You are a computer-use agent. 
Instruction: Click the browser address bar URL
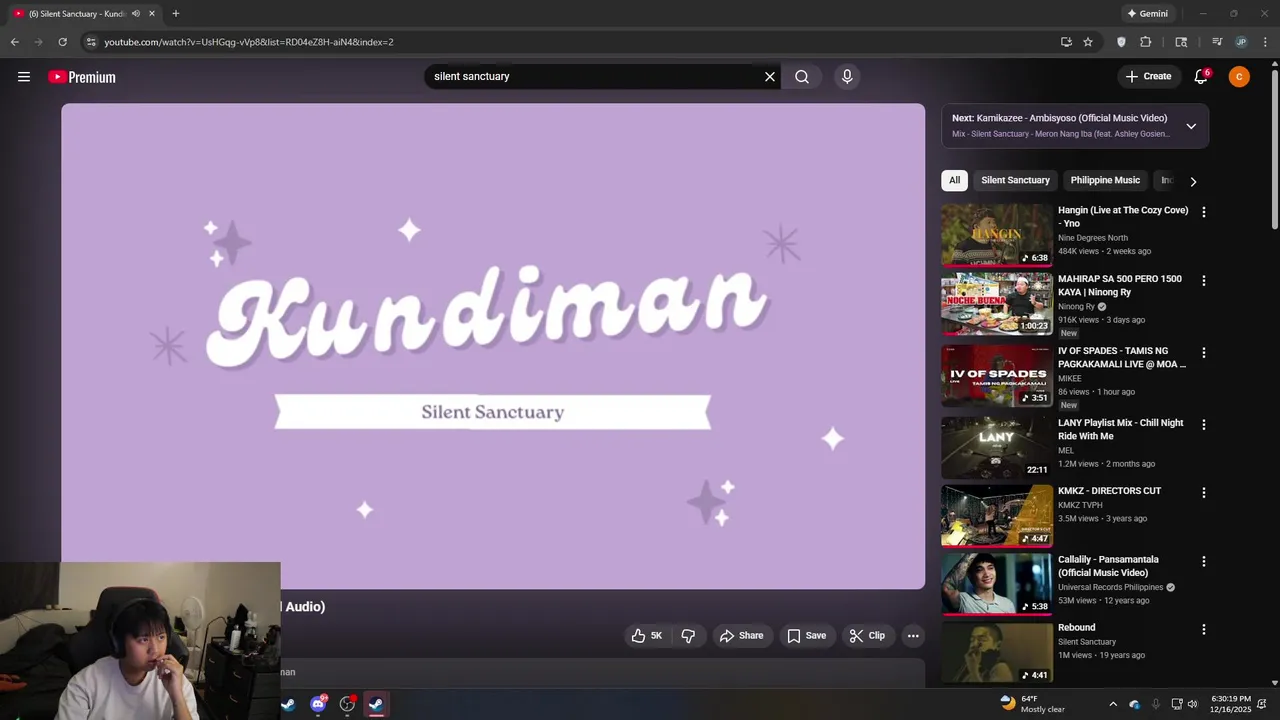[x=249, y=42]
